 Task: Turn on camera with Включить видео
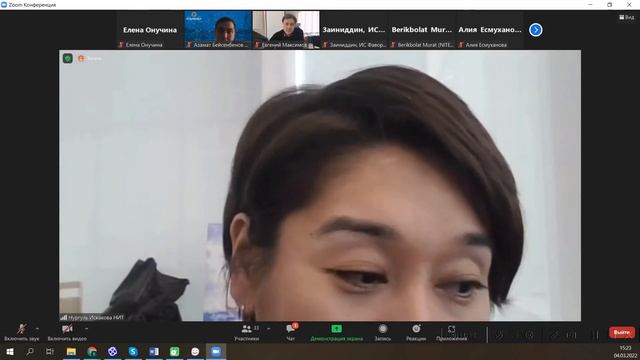[67, 332]
